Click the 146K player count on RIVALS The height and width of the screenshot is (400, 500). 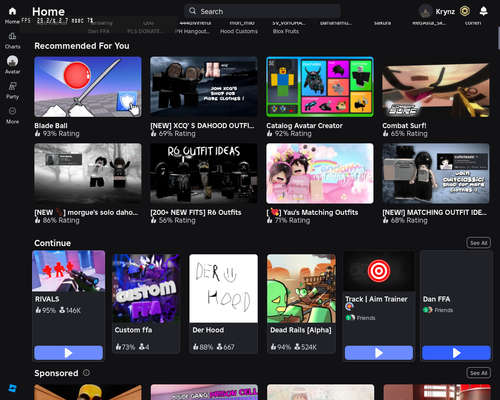(x=70, y=310)
